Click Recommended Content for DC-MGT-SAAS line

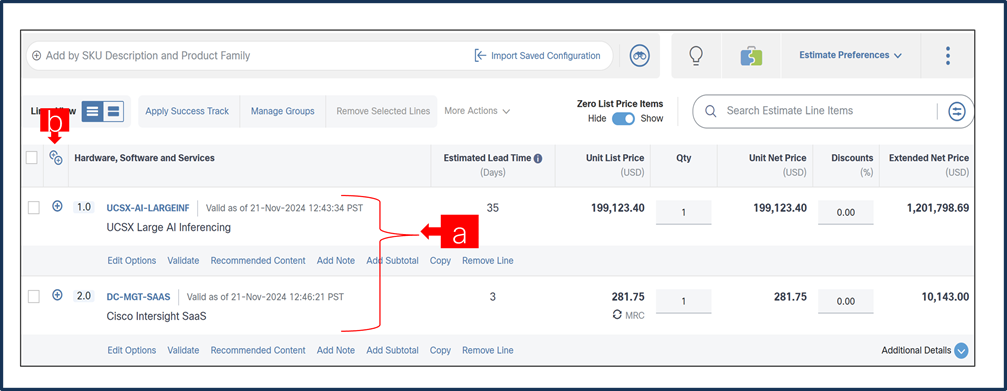(258, 351)
